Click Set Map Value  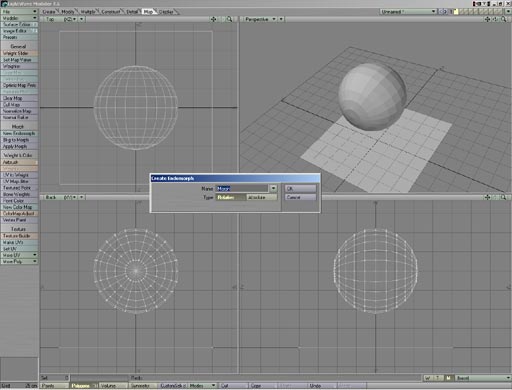19,60
